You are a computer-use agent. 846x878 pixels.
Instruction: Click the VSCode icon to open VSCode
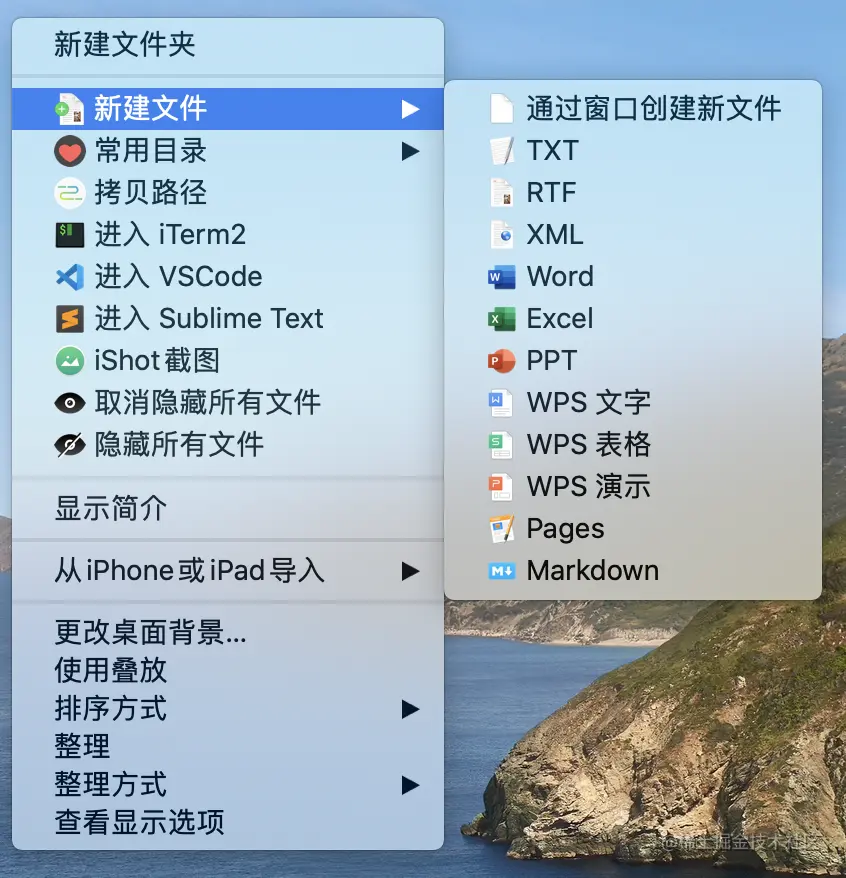pos(69,277)
